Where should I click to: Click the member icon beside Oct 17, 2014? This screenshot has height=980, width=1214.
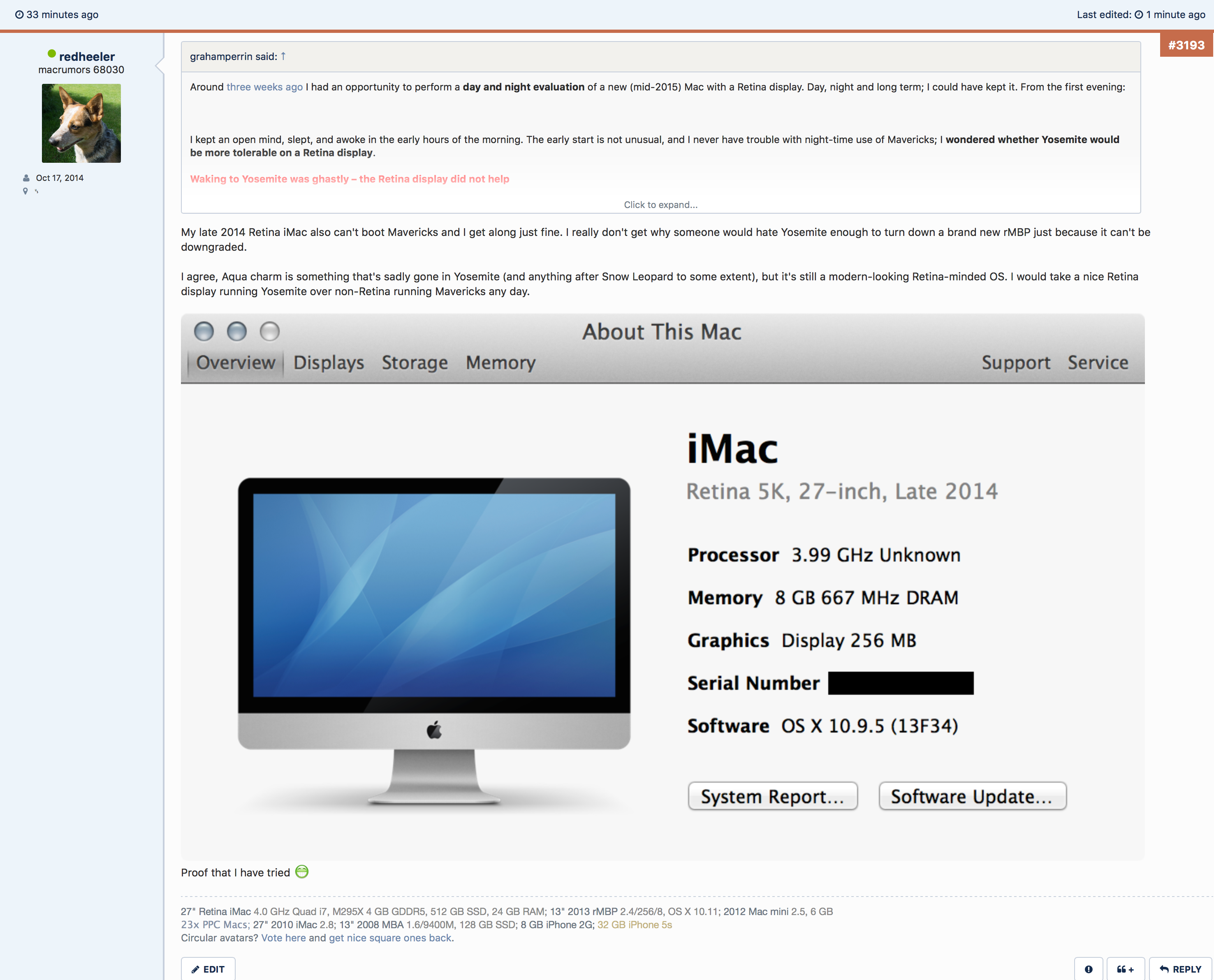26,178
